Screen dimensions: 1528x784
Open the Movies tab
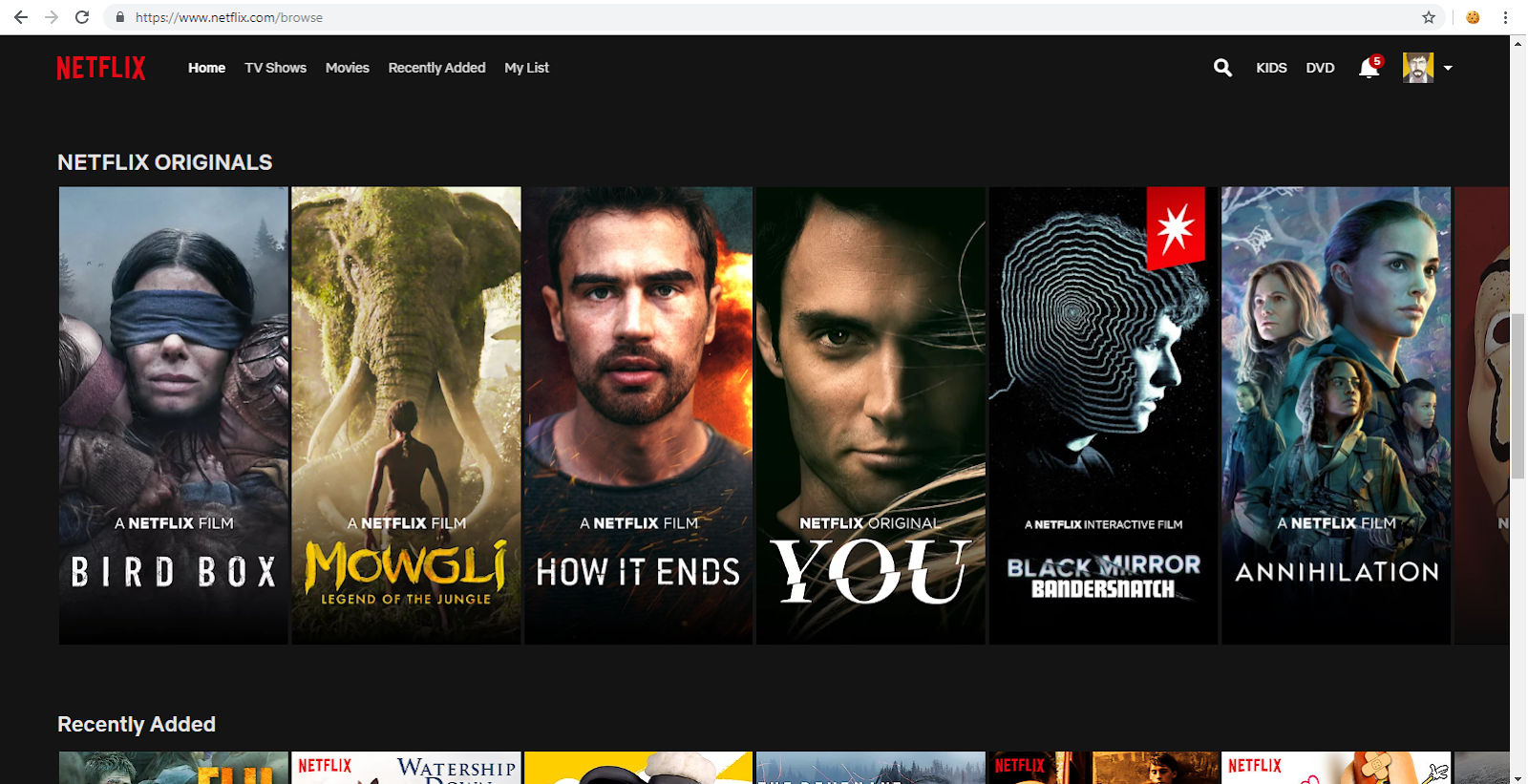347,68
